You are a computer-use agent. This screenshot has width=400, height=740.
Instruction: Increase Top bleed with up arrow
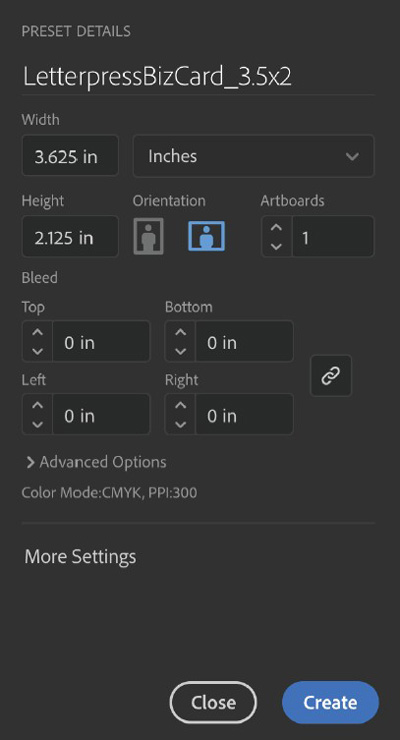[38, 332]
